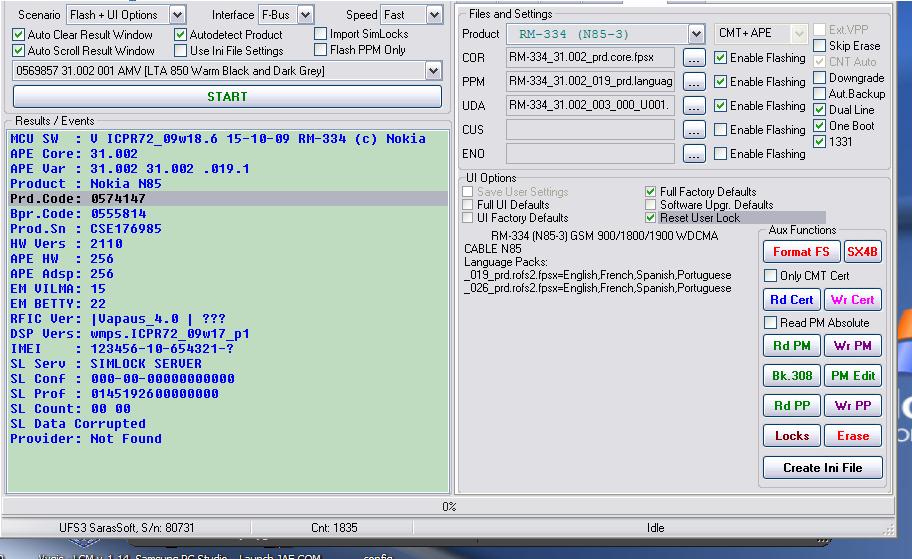Enable Aut.Backup checkbox

(x=820, y=93)
